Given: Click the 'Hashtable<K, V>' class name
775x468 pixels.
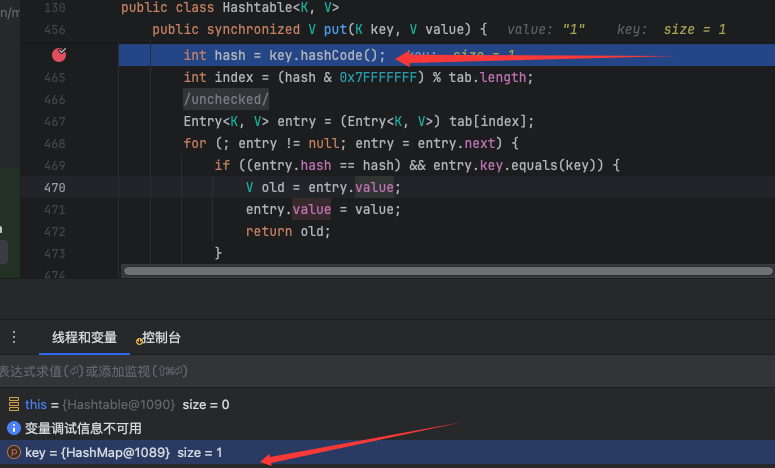Looking at the screenshot, I should pos(281,7).
